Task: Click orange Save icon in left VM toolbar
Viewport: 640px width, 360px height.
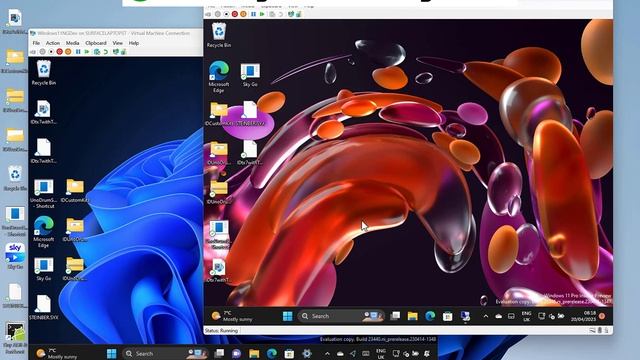Action: [68, 52]
